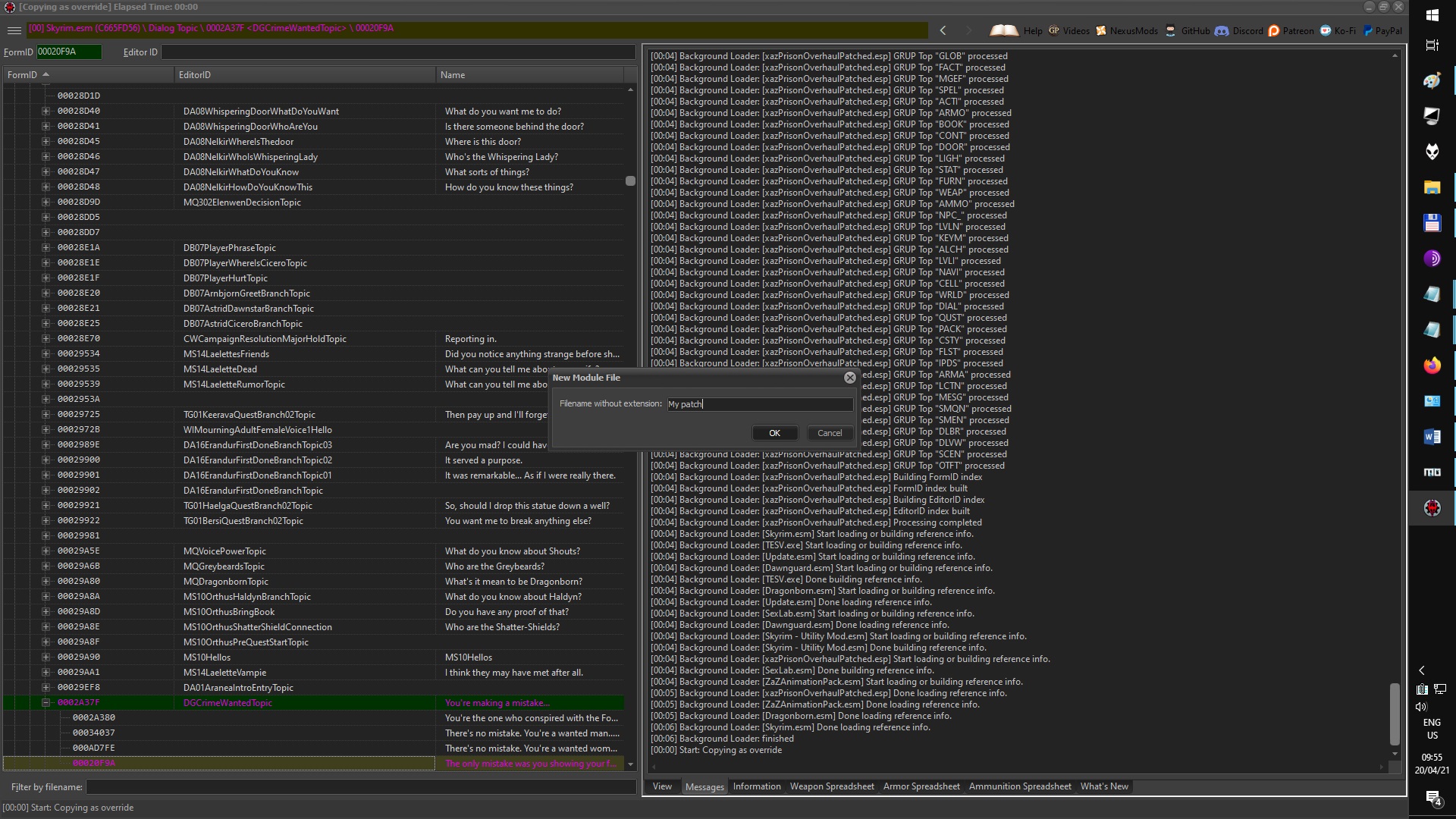1456x819 pixels.
Task: Expand the DA08WhisperingDoorWhatDoYouWant node
Action: pos(45,111)
